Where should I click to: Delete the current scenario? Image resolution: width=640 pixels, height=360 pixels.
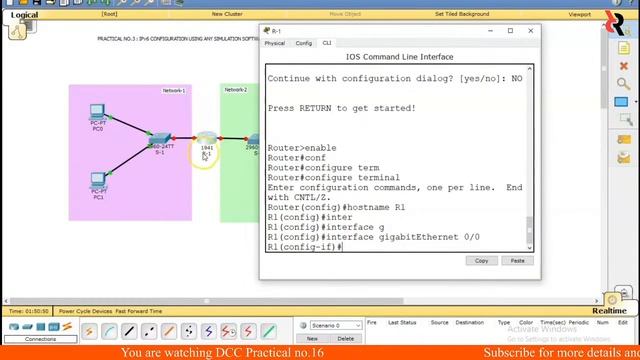click(346, 339)
